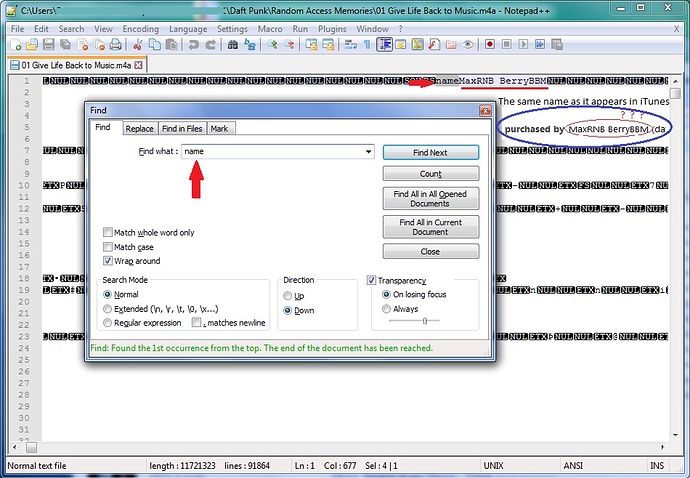Image resolution: width=690 pixels, height=478 pixels.
Task: Click the Close document toolbar icon
Action: pos(82,44)
